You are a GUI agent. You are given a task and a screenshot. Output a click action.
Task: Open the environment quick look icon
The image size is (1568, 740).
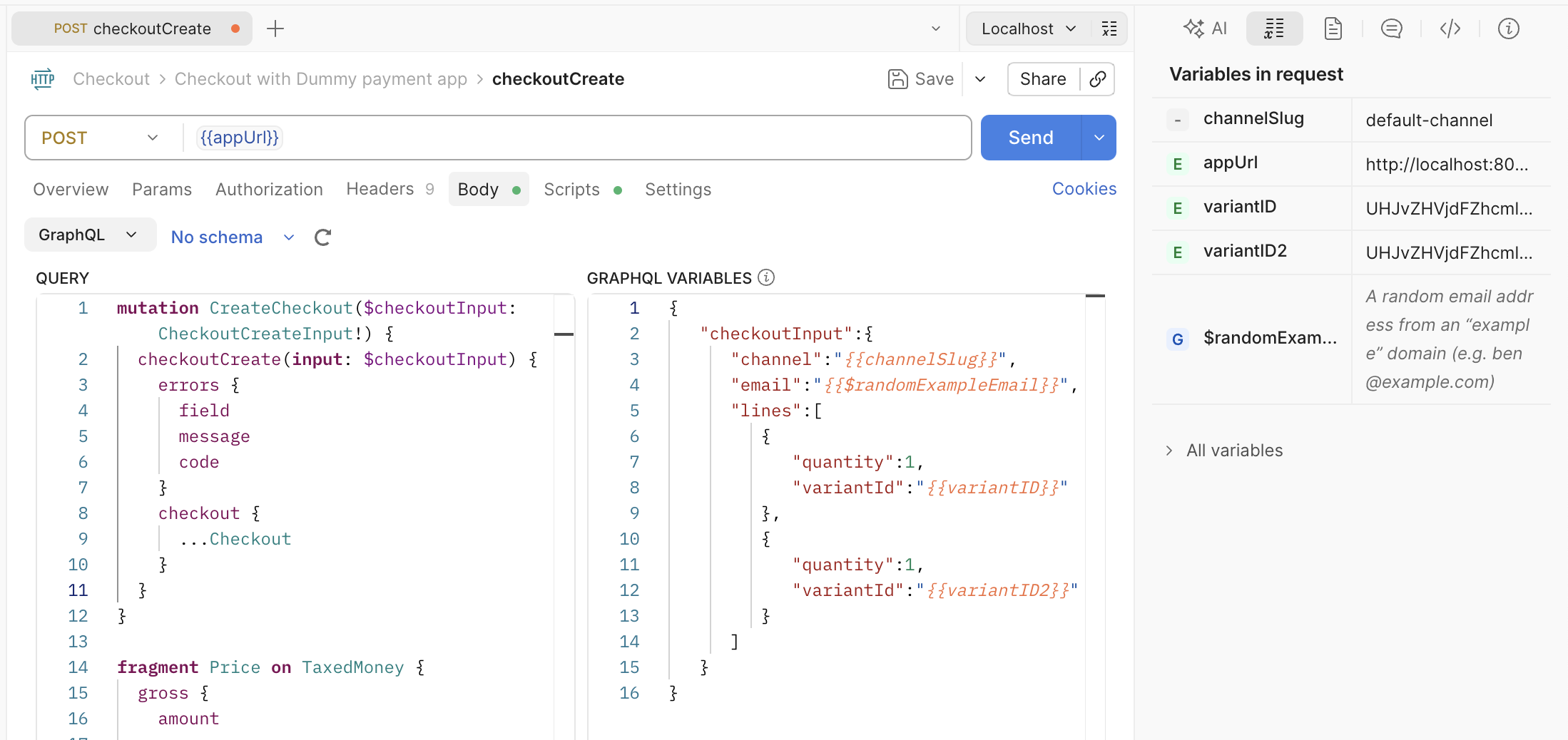tap(1109, 29)
